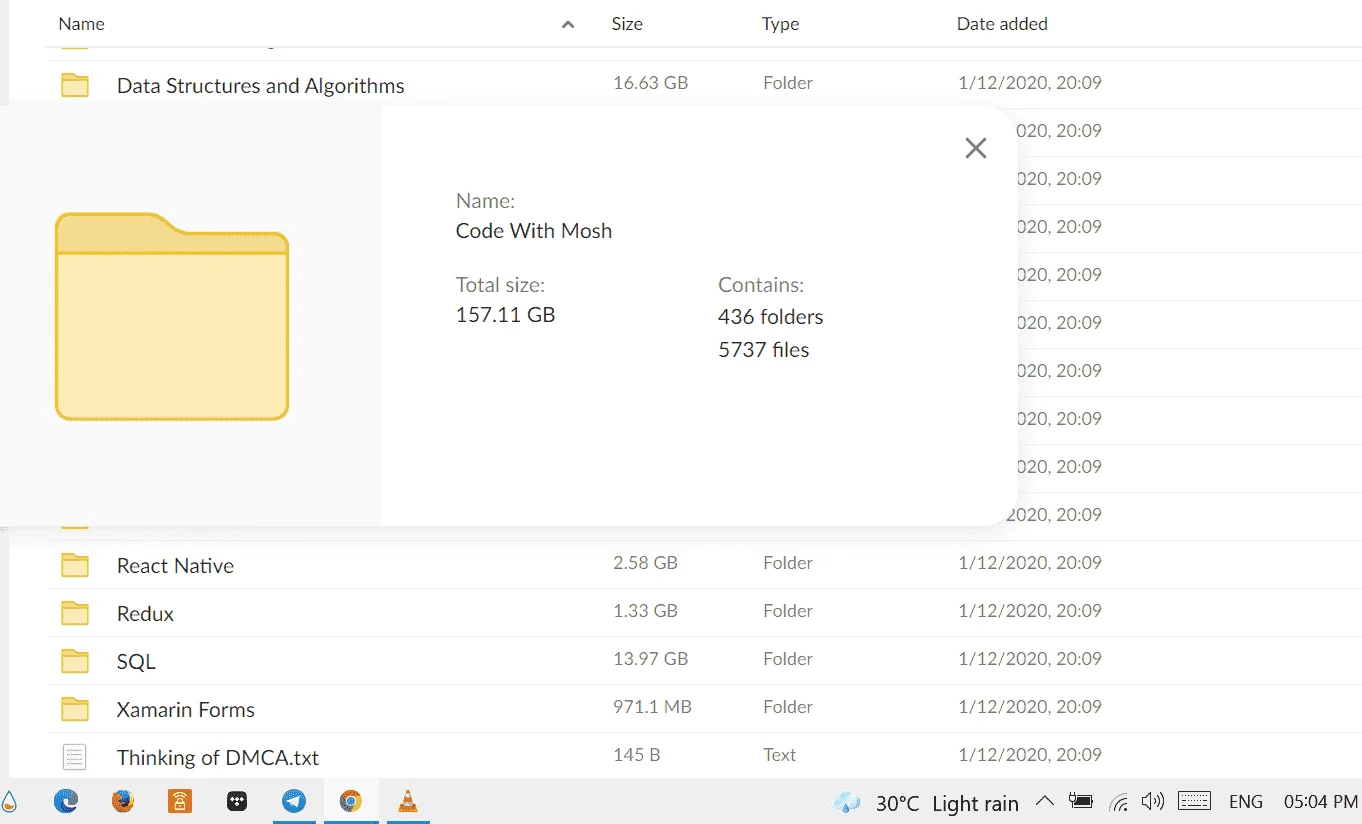Image resolution: width=1362 pixels, height=824 pixels.
Task: Click the Folder type cell in the SQL row
Action: [788, 659]
